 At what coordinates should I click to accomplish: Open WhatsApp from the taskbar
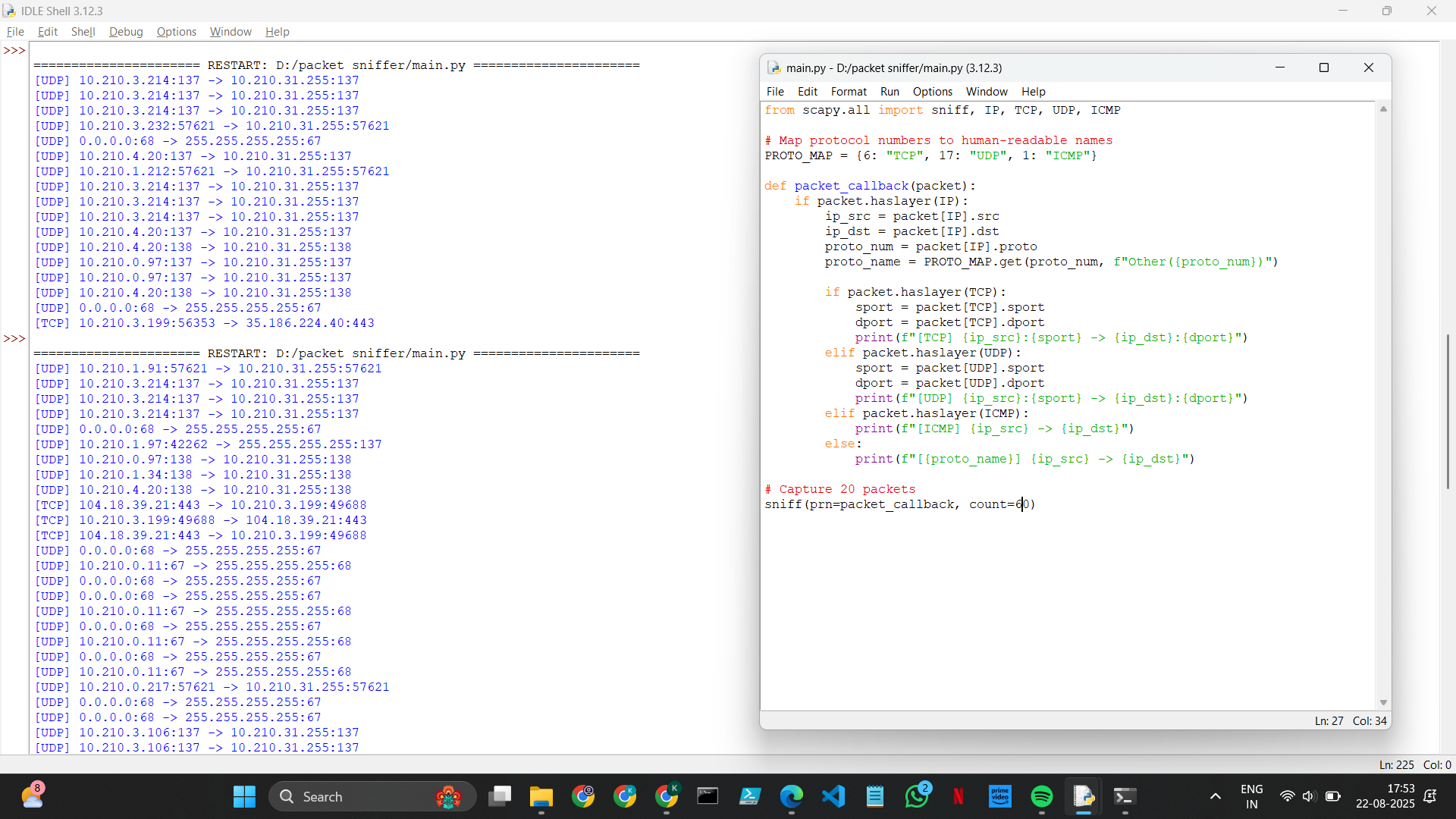(x=917, y=796)
